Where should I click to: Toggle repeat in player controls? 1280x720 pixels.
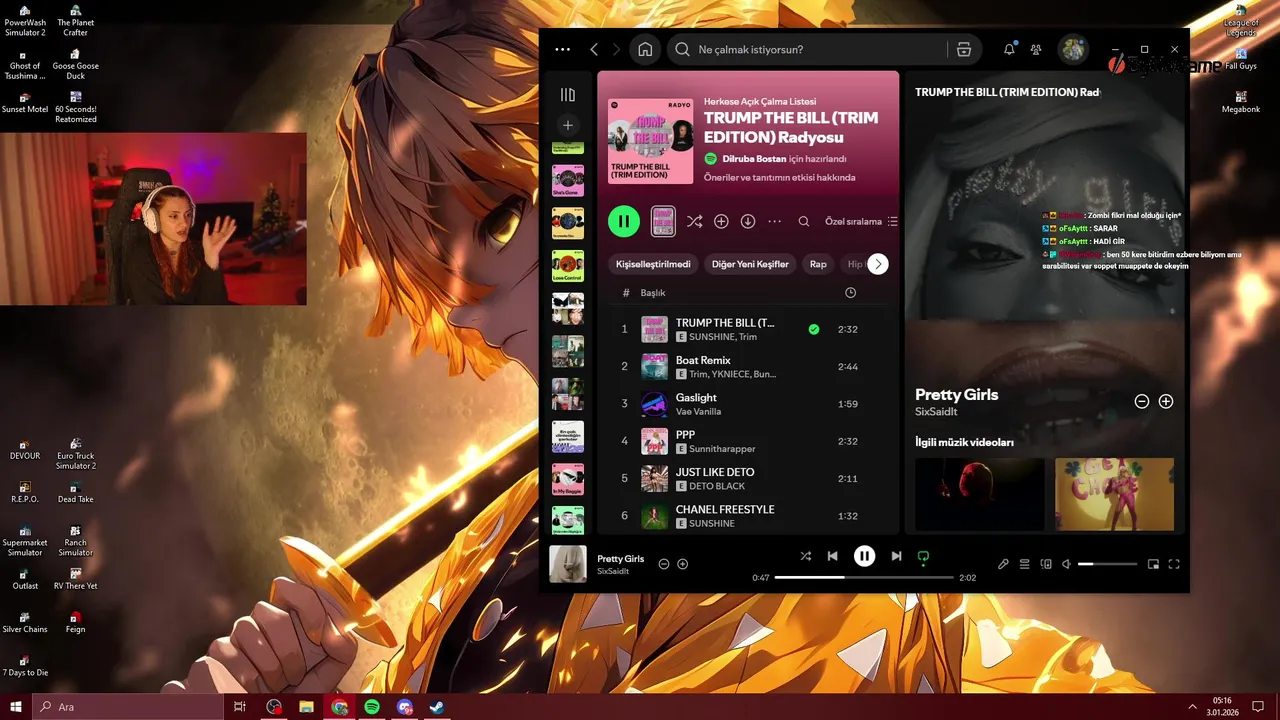923,556
